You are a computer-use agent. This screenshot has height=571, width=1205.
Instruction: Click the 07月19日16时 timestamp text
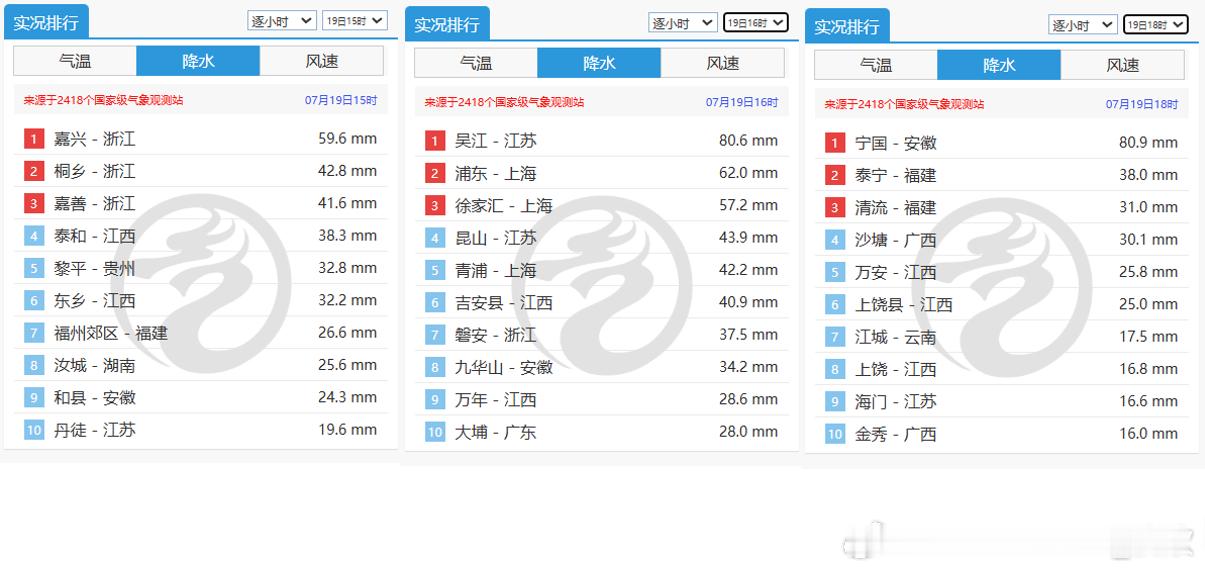(742, 102)
